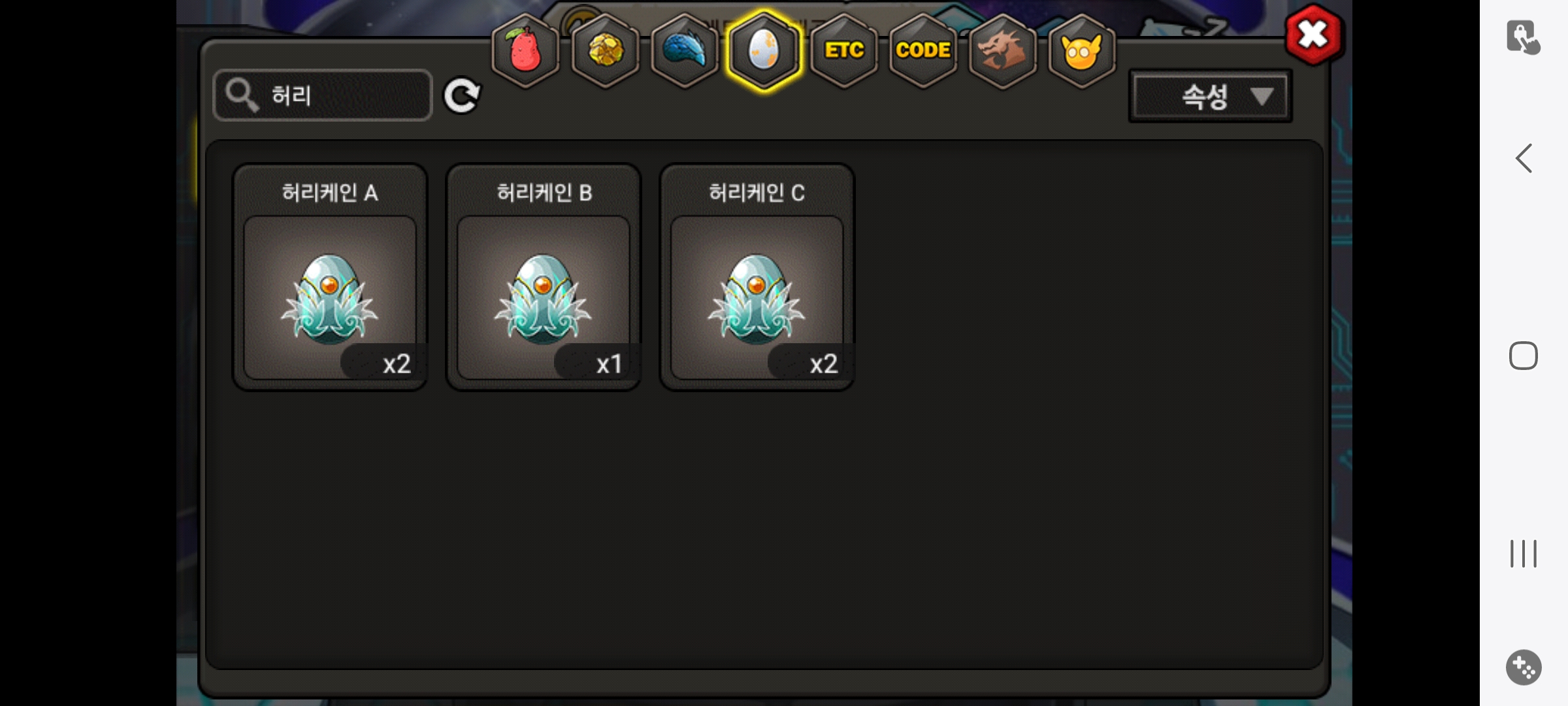Focus the search field containing 허리
This screenshot has height=706, width=1568.
(x=323, y=95)
